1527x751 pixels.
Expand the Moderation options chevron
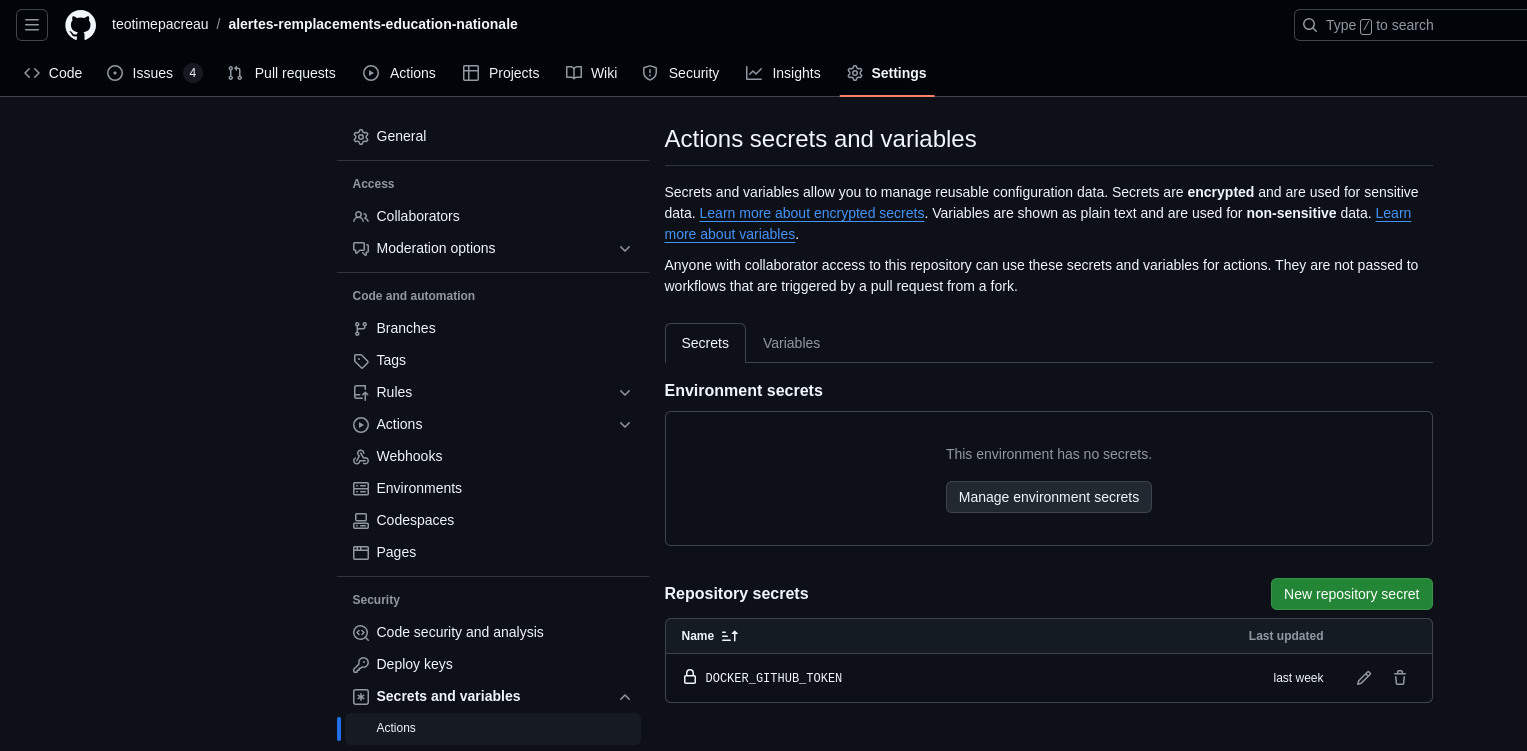point(625,248)
